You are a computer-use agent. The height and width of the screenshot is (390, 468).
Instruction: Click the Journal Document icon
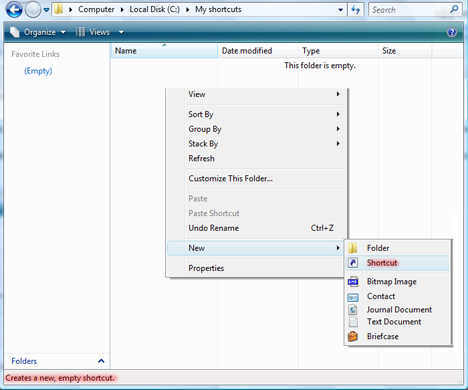click(353, 310)
